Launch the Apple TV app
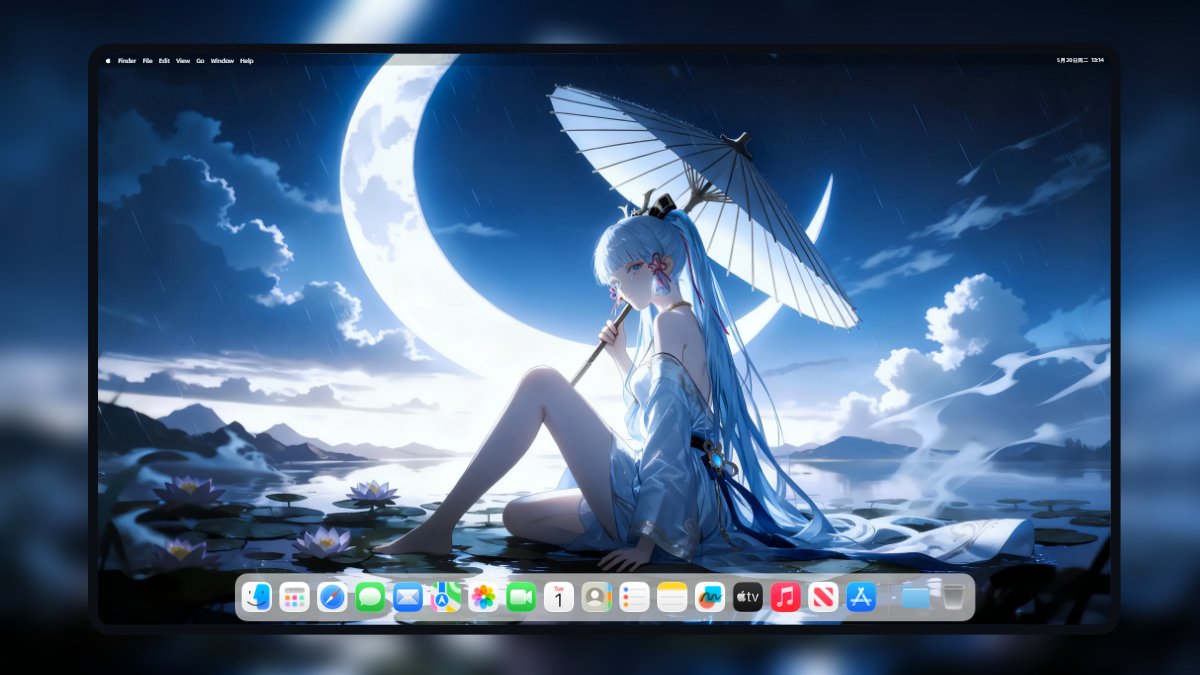Image resolution: width=1200 pixels, height=675 pixels. point(748,597)
